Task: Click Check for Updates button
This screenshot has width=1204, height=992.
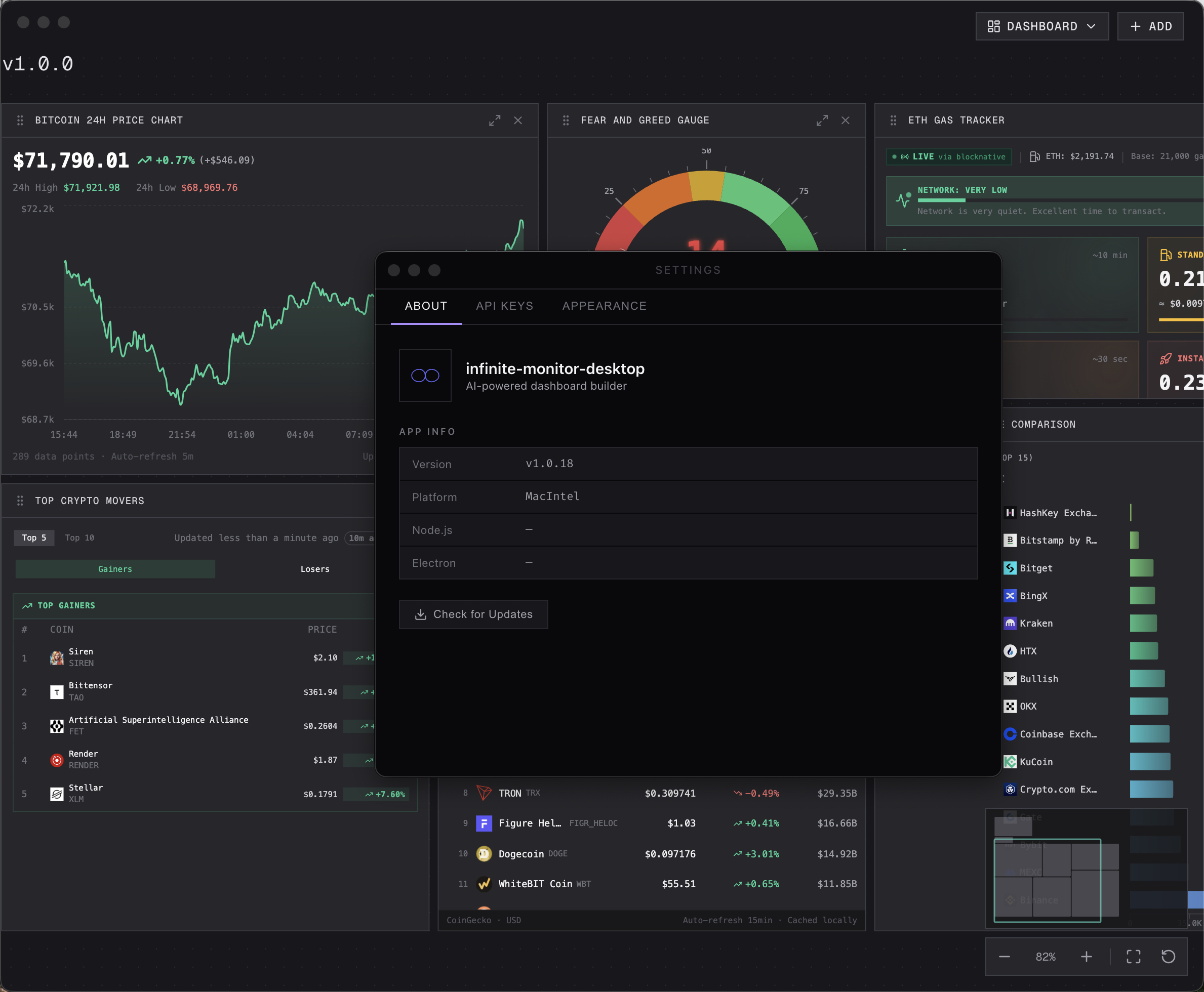Action: click(x=473, y=614)
